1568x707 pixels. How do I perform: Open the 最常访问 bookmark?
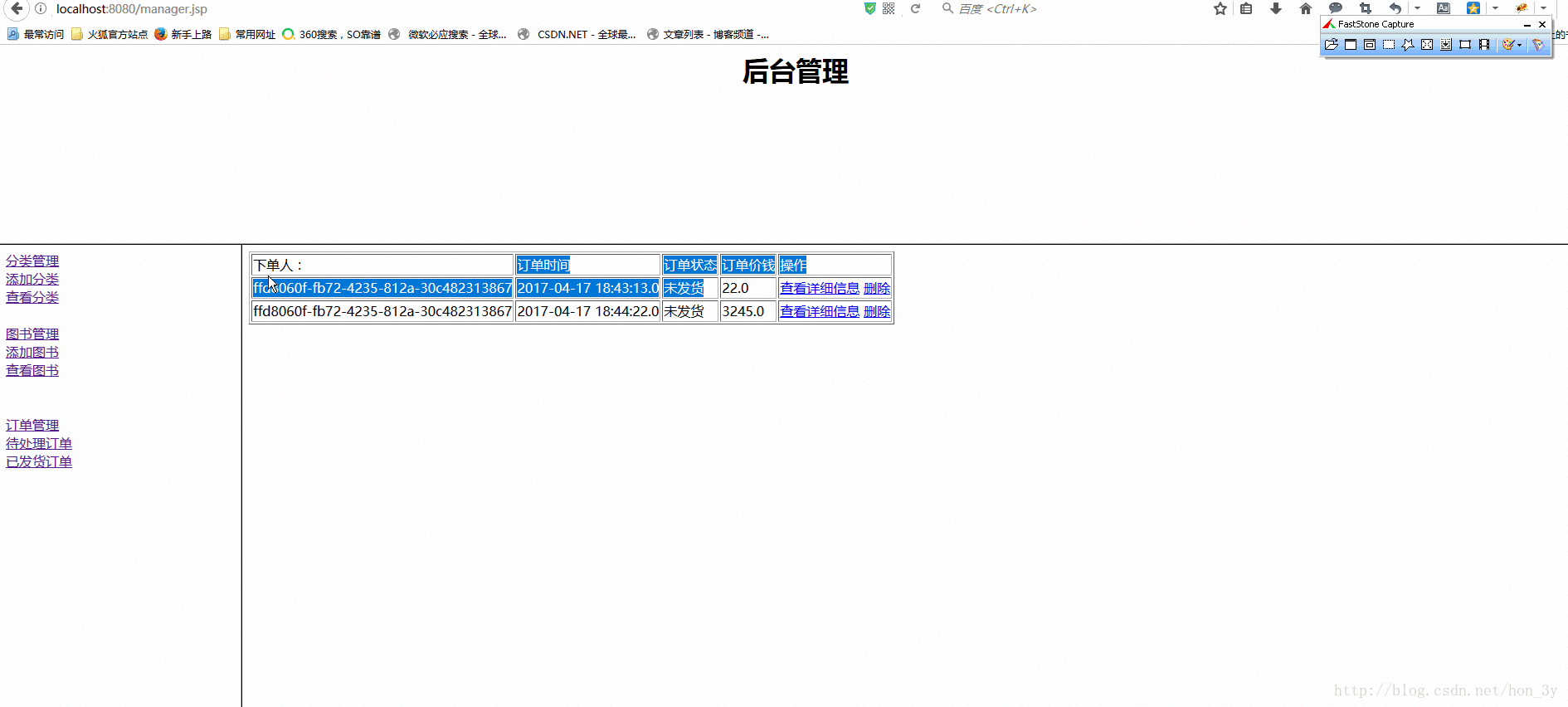36,34
